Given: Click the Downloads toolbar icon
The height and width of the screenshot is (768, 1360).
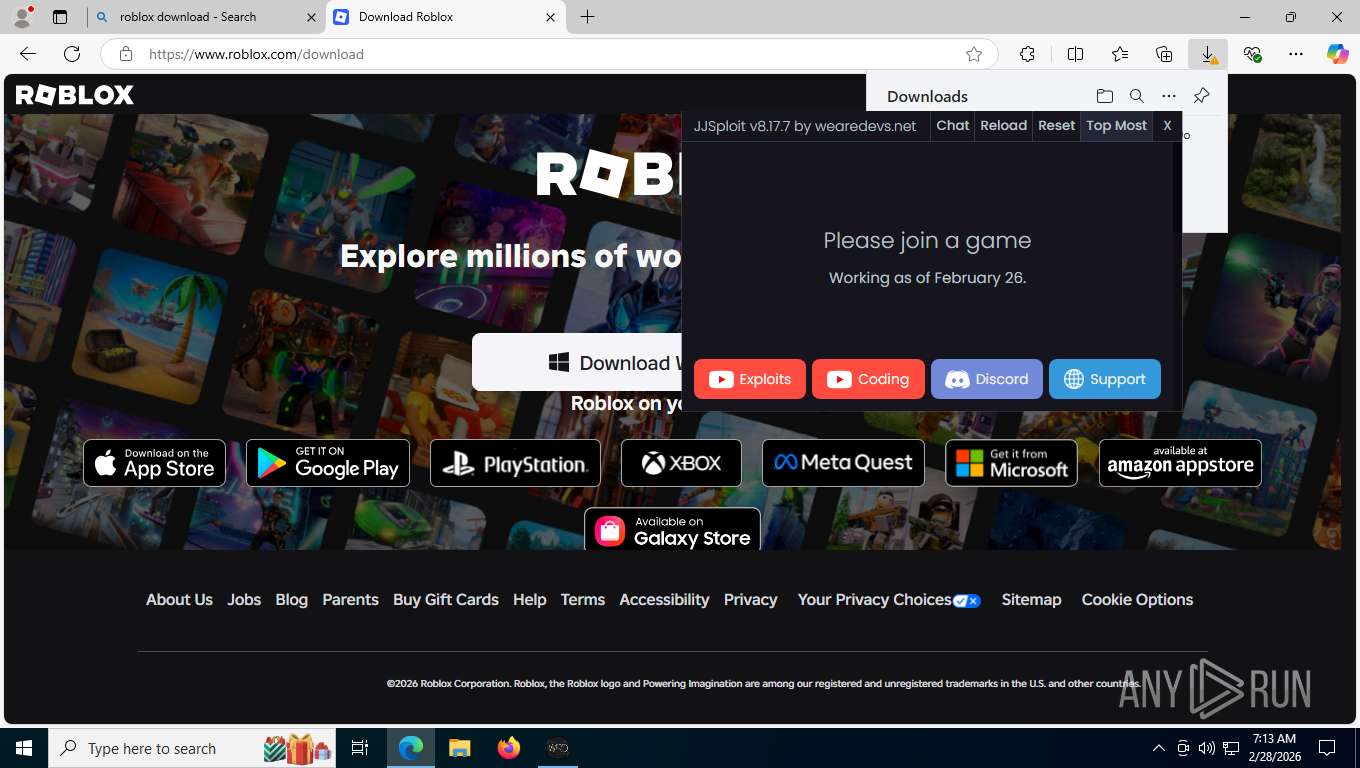Looking at the screenshot, I should 1208,54.
